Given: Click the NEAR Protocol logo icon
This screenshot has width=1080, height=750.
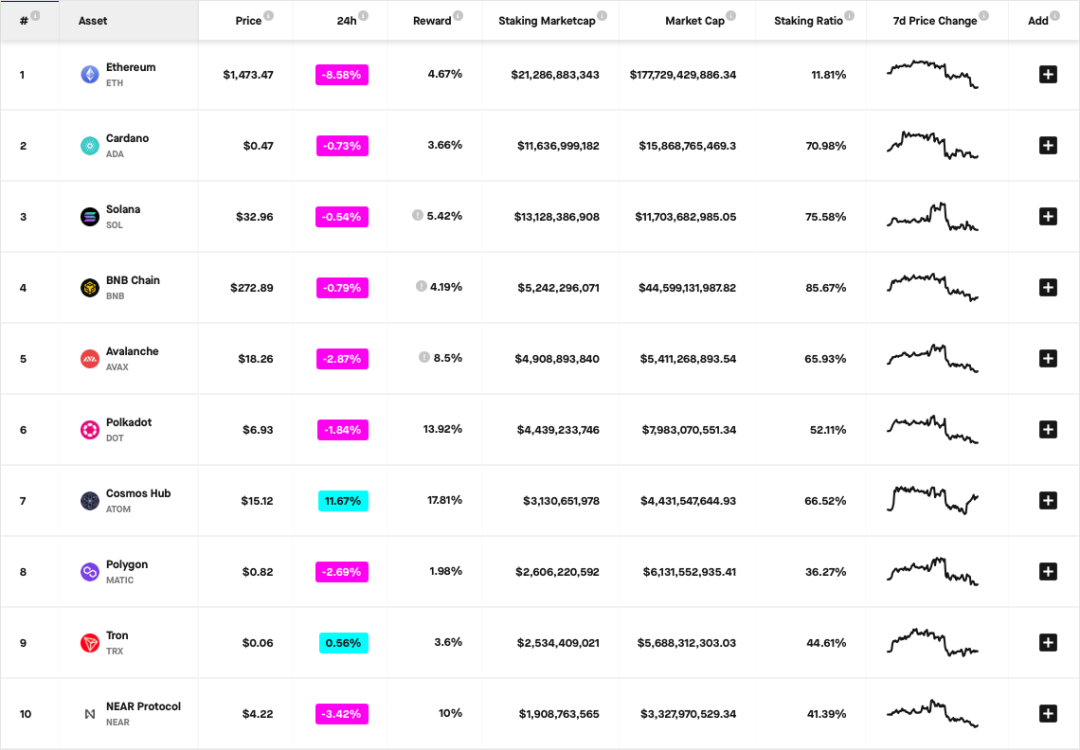Looking at the screenshot, I should pyautogui.click(x=90, y=713).
